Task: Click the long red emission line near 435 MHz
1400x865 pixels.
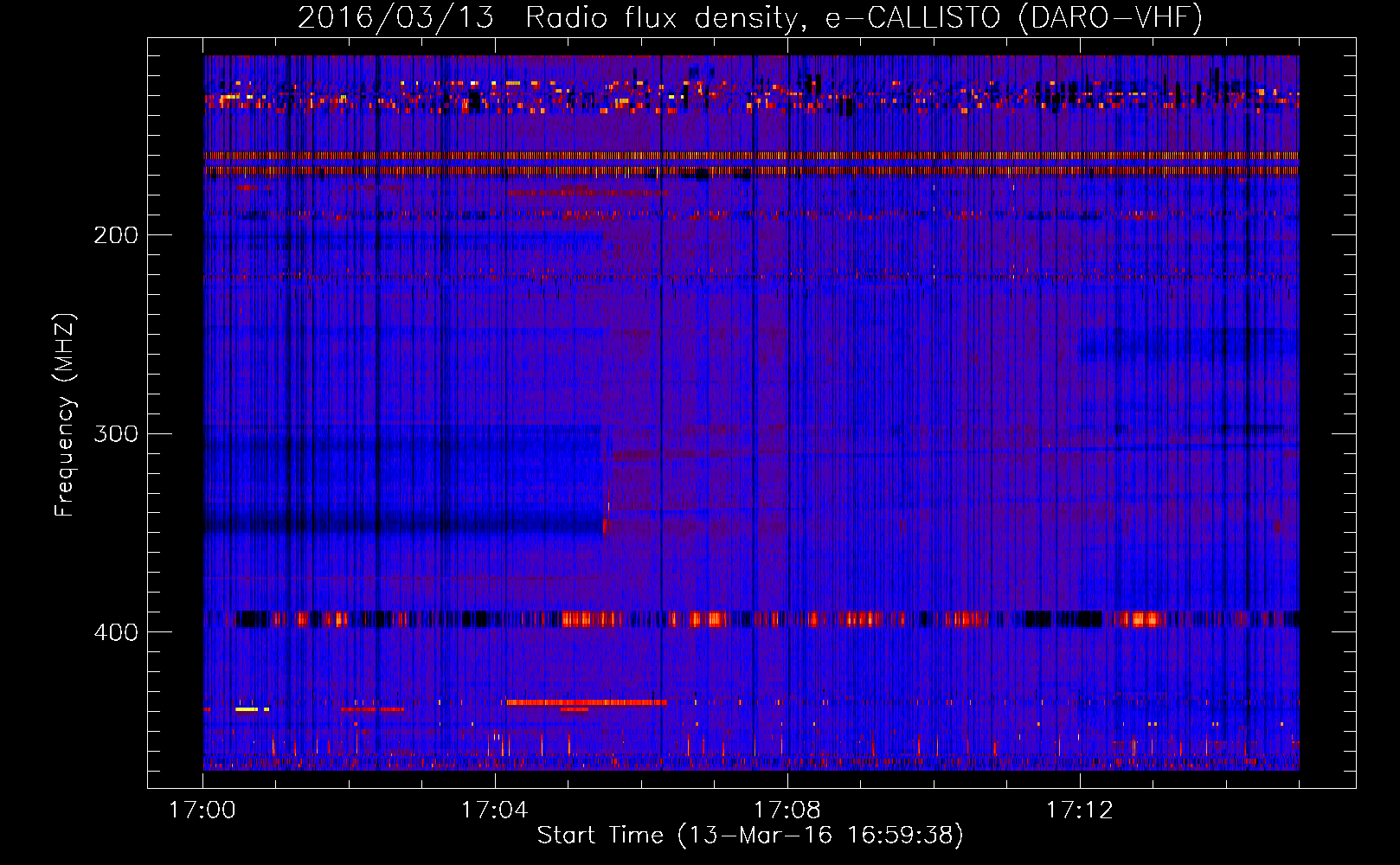Action: [x=587, y=702]
